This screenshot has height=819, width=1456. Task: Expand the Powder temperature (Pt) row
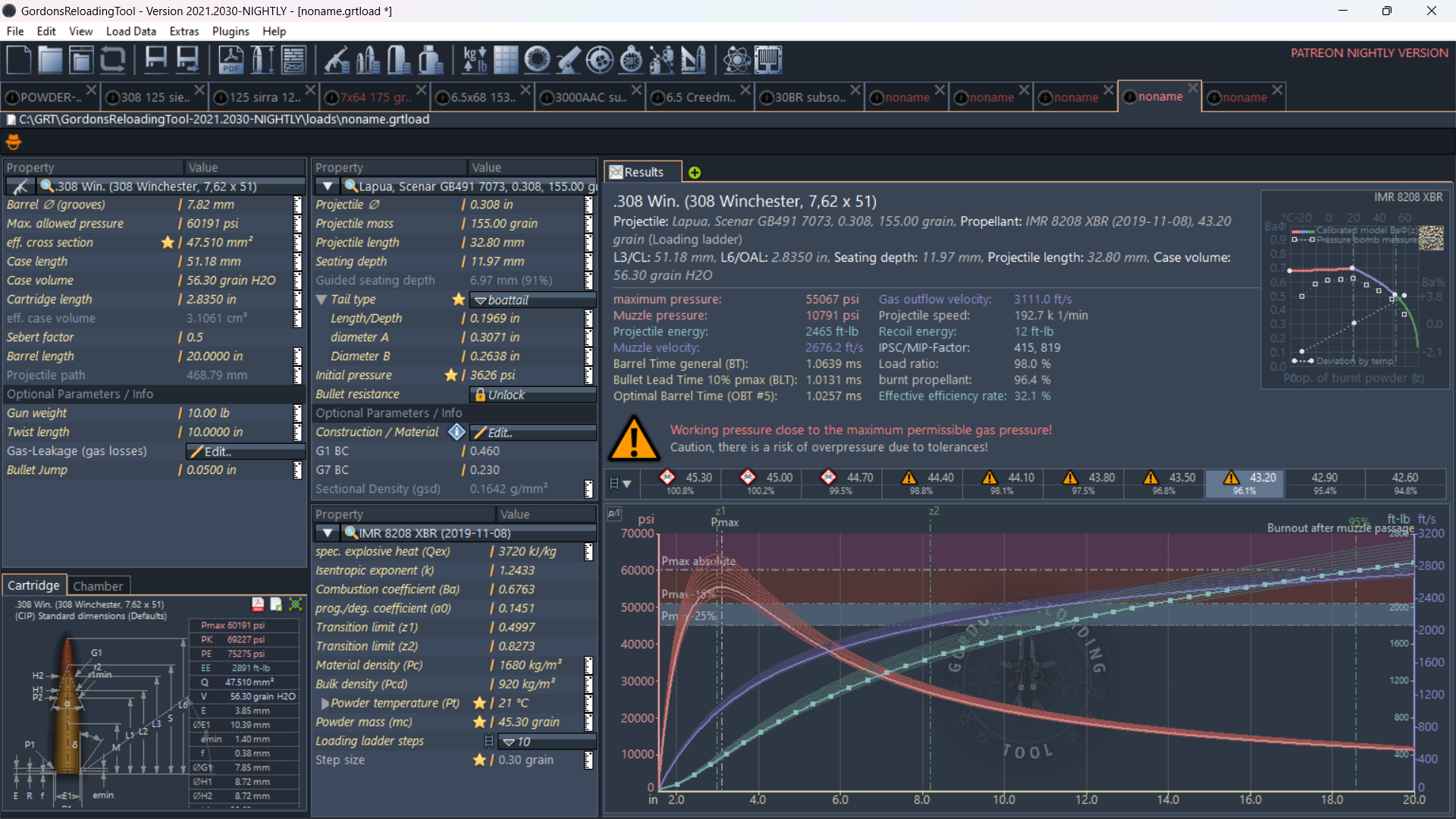pos(325,704)
